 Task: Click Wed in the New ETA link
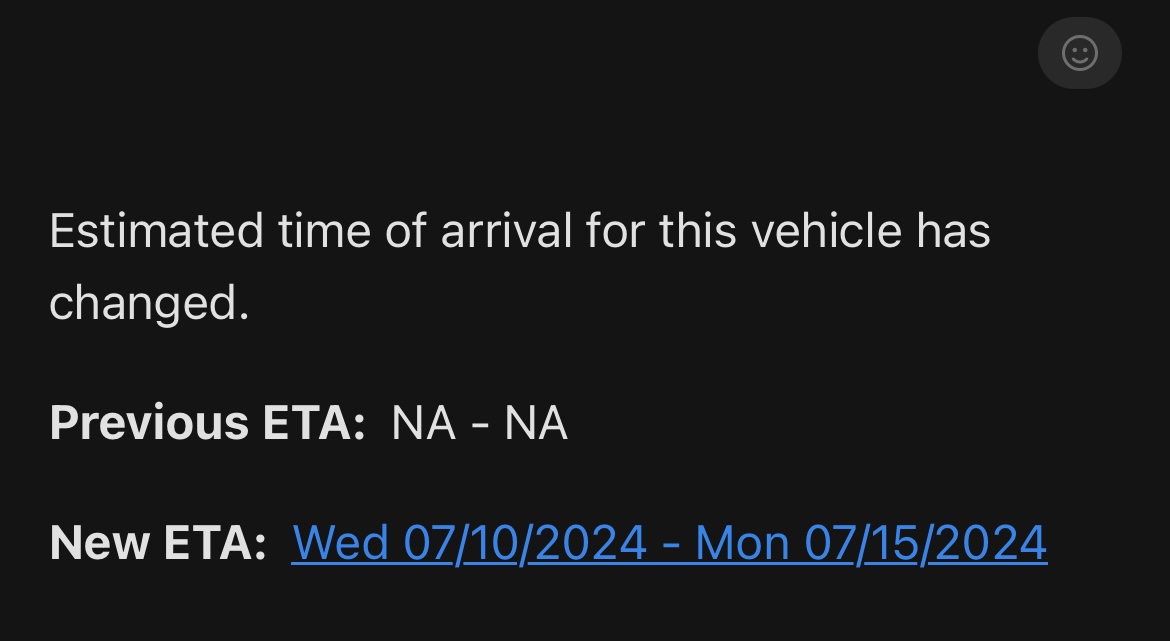tap(340, 542)
